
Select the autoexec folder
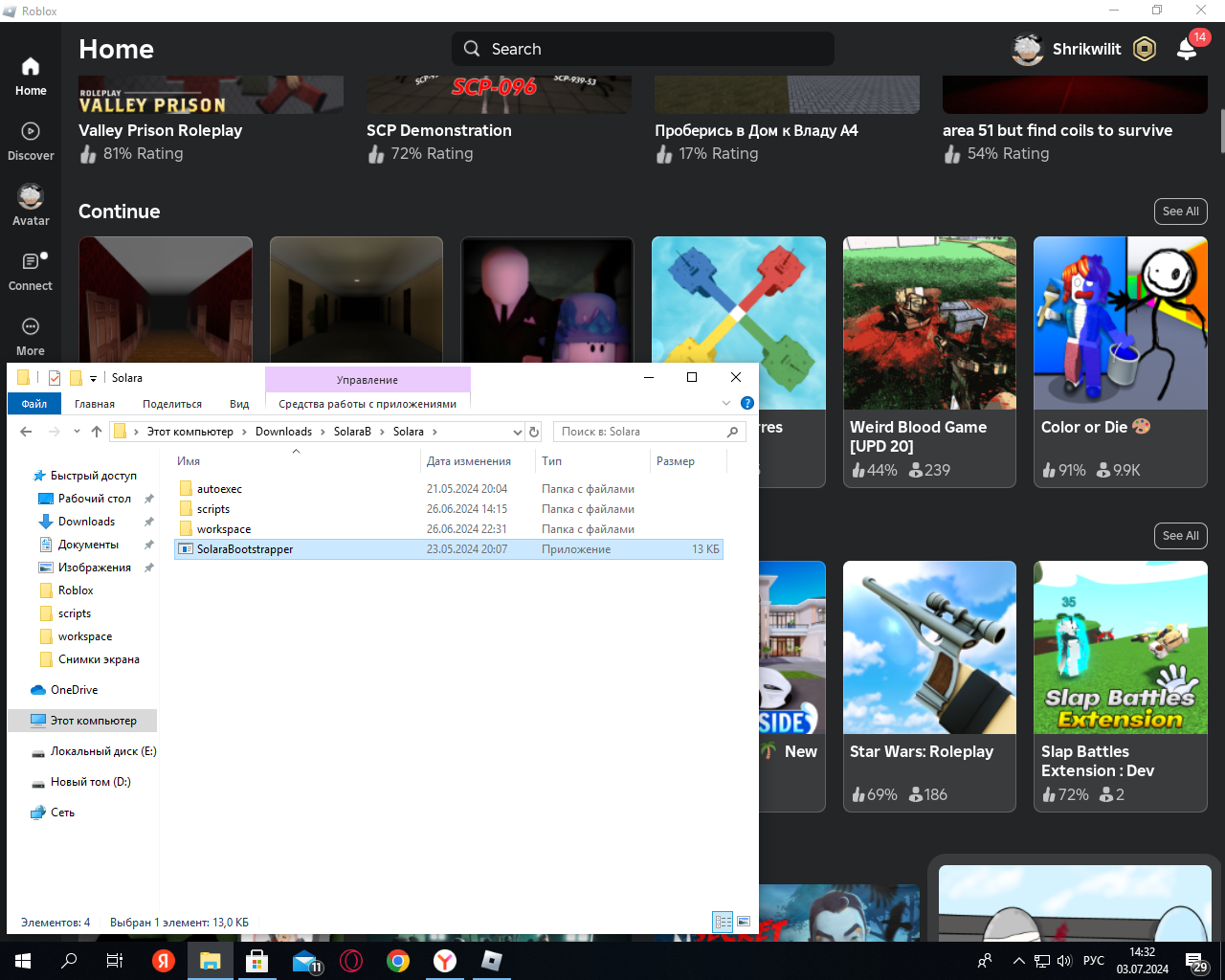click(219, 489)
